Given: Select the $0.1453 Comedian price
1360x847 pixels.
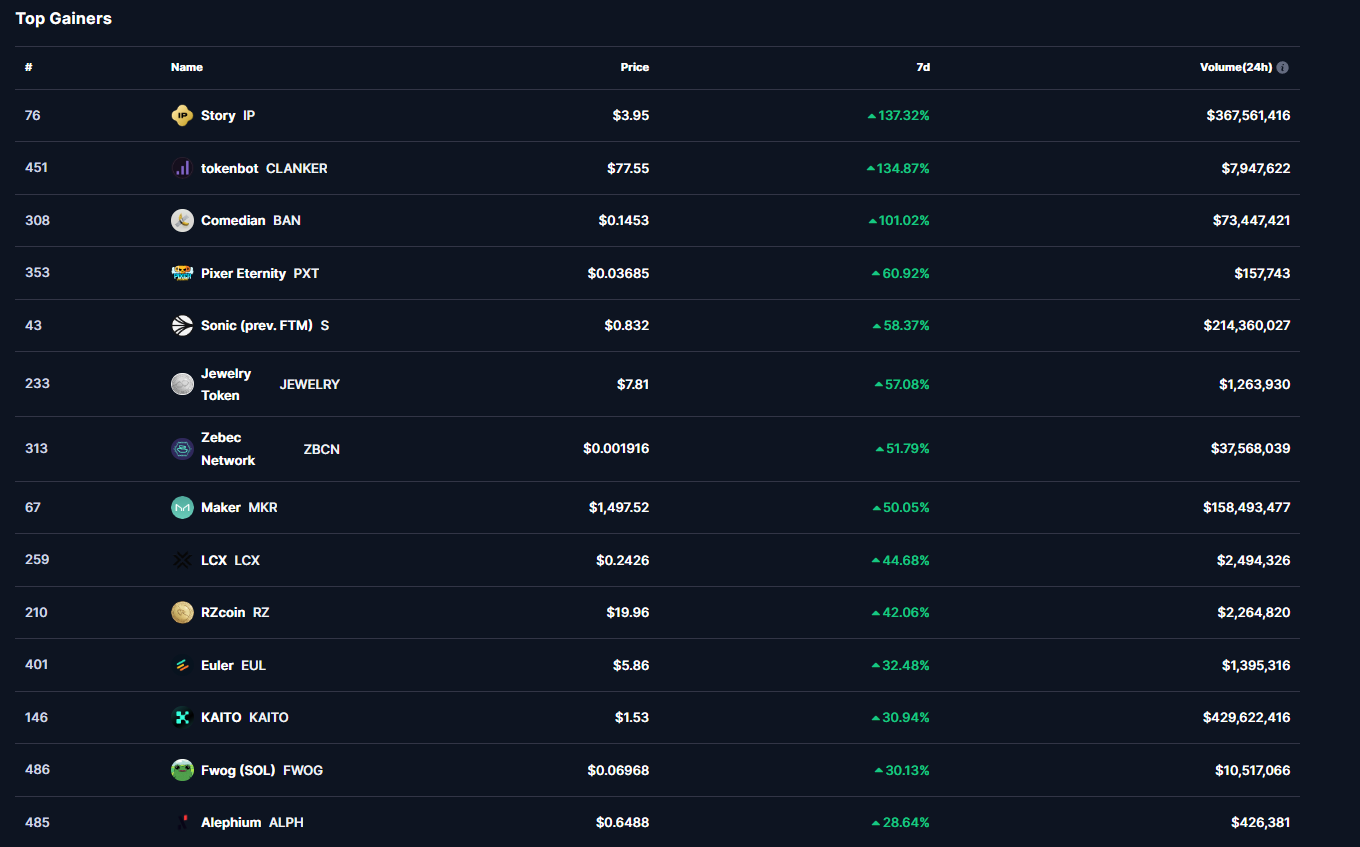Looking at the screenshot, I should click(623, 221).
